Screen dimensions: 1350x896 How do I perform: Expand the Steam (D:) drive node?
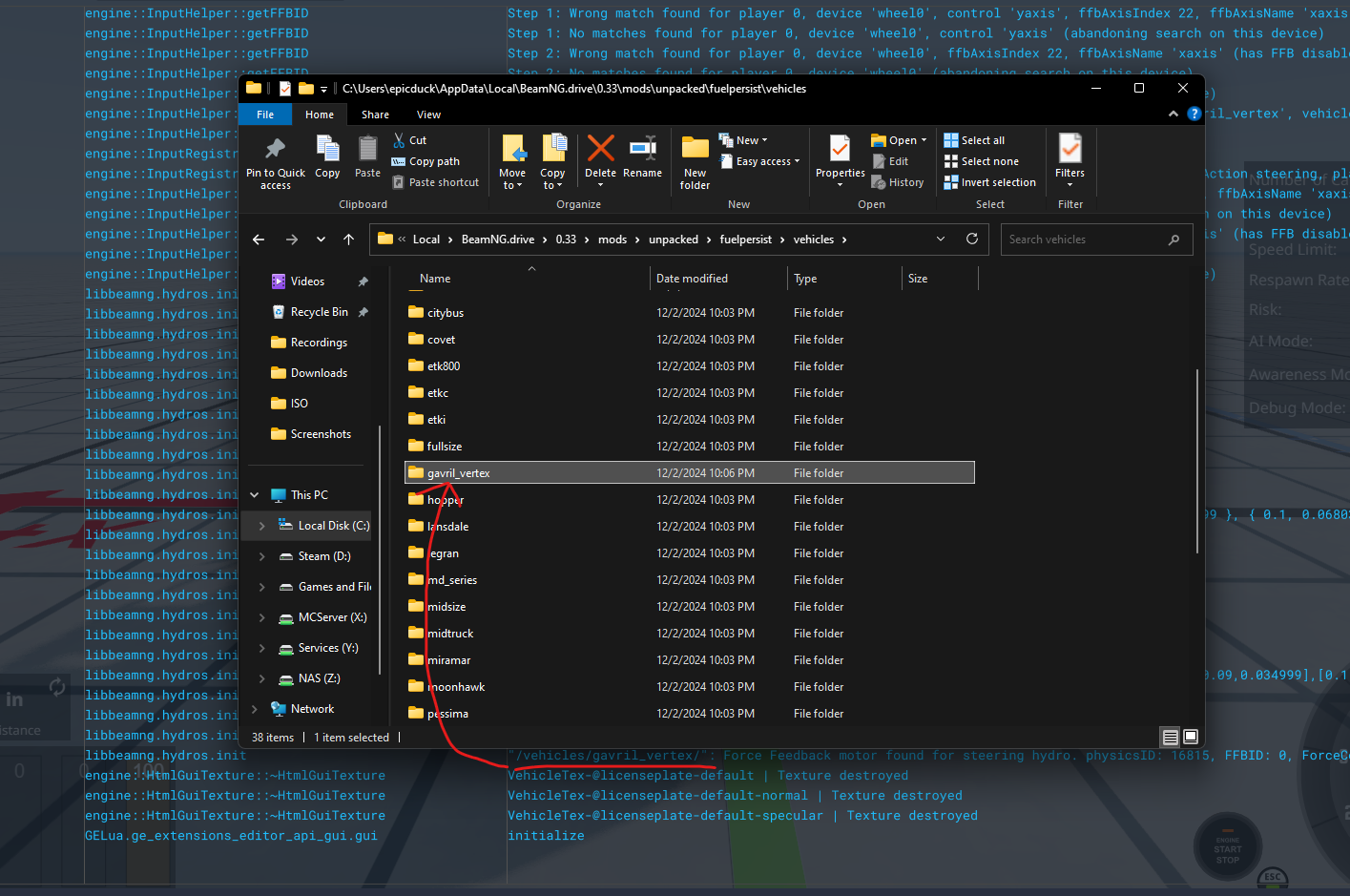click(262, 556)
